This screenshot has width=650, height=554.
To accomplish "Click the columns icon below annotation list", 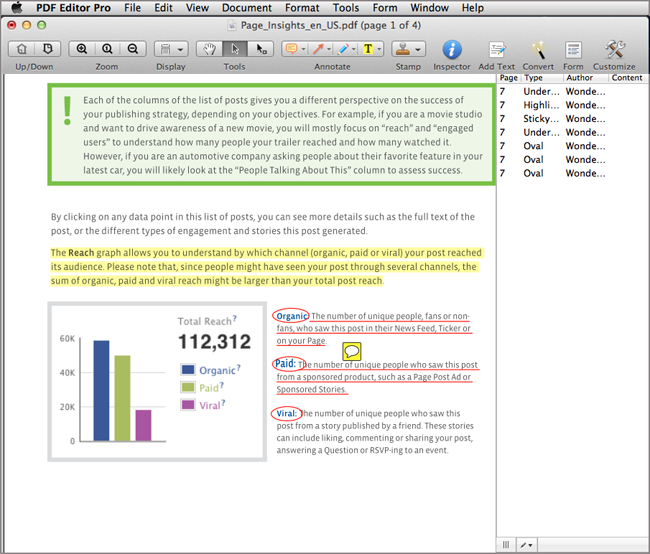I will [506, 544].
